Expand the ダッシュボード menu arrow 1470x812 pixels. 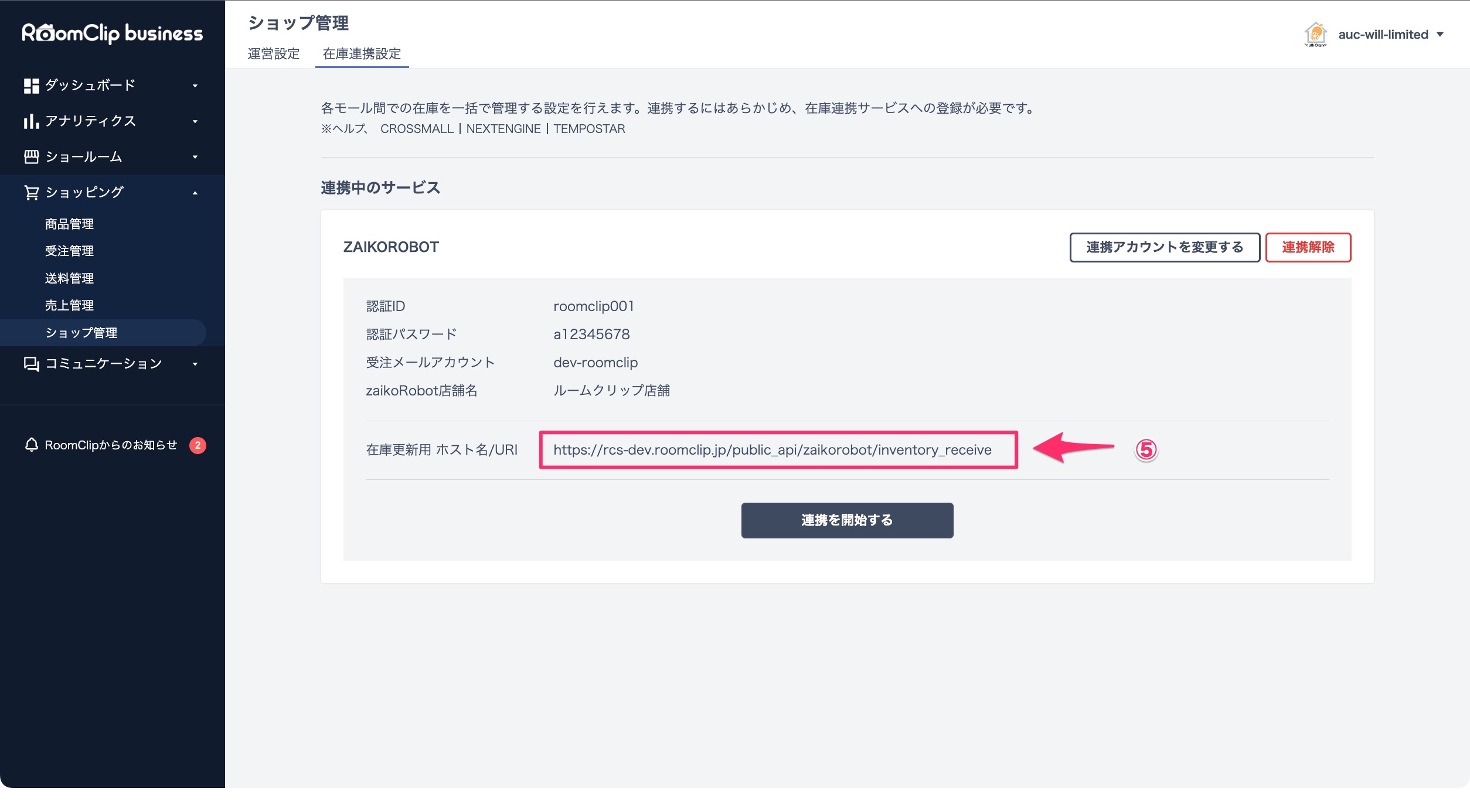pyautogui.click(x=195, y=86)
